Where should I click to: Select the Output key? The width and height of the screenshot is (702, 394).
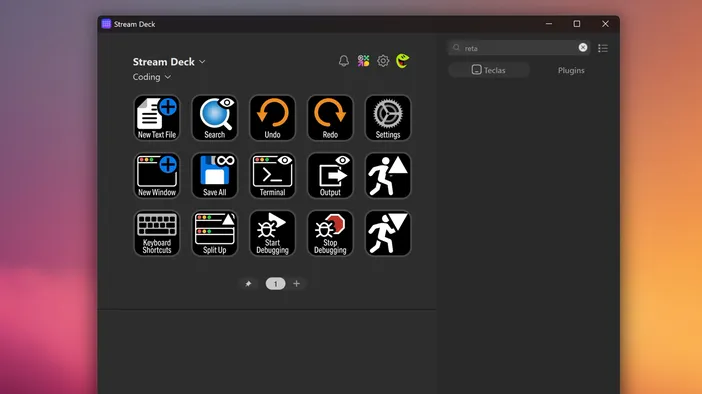click(330, 176)
